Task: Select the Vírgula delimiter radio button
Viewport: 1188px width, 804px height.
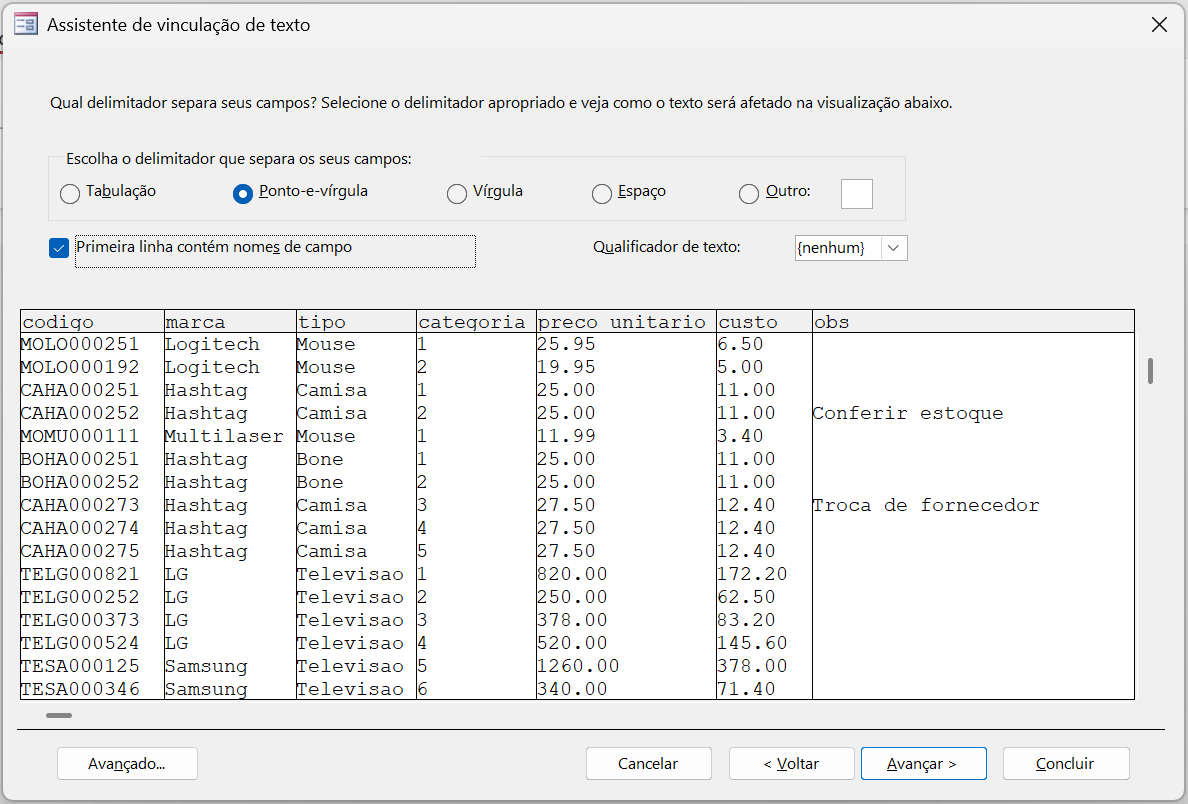Action: (456, 194)
